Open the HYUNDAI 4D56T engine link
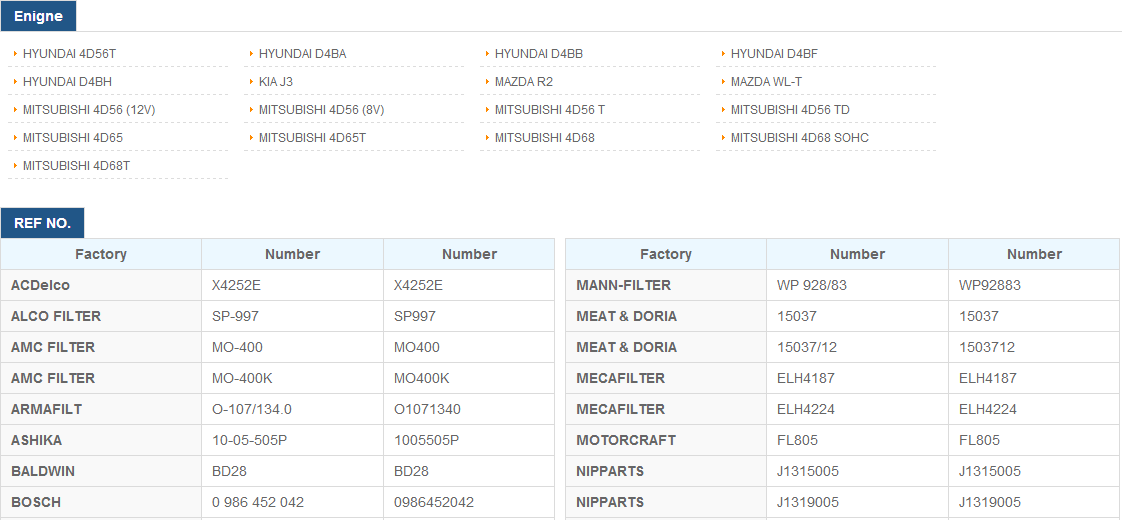 [69, 54]
